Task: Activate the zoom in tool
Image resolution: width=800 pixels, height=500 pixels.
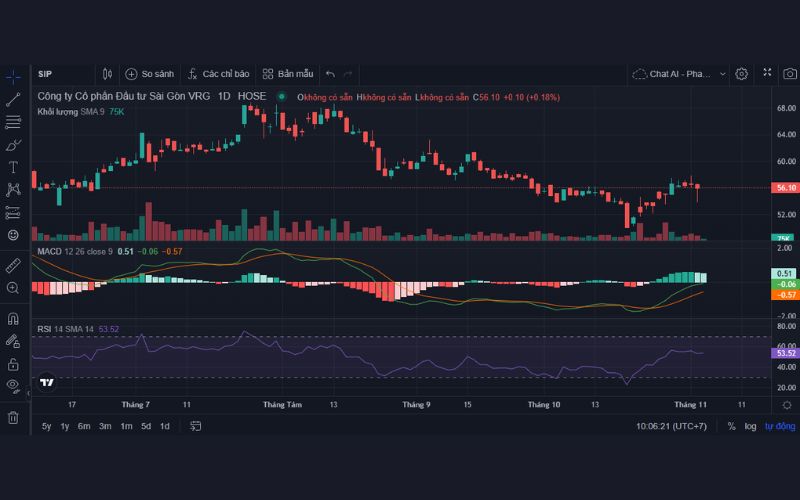Action: pyautogui.click(x=13, y=288)
